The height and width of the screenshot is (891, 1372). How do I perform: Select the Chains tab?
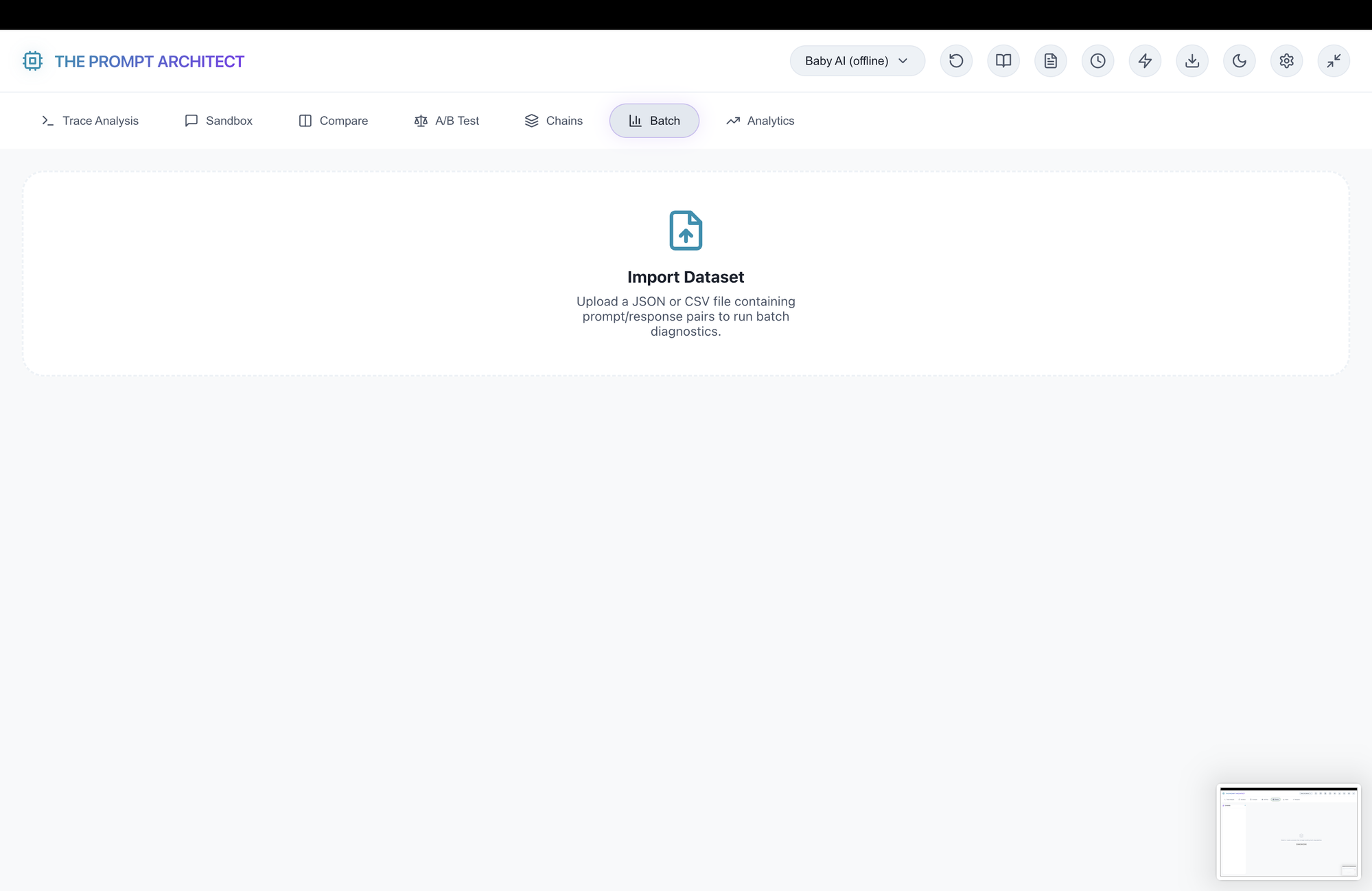[554, 121]
